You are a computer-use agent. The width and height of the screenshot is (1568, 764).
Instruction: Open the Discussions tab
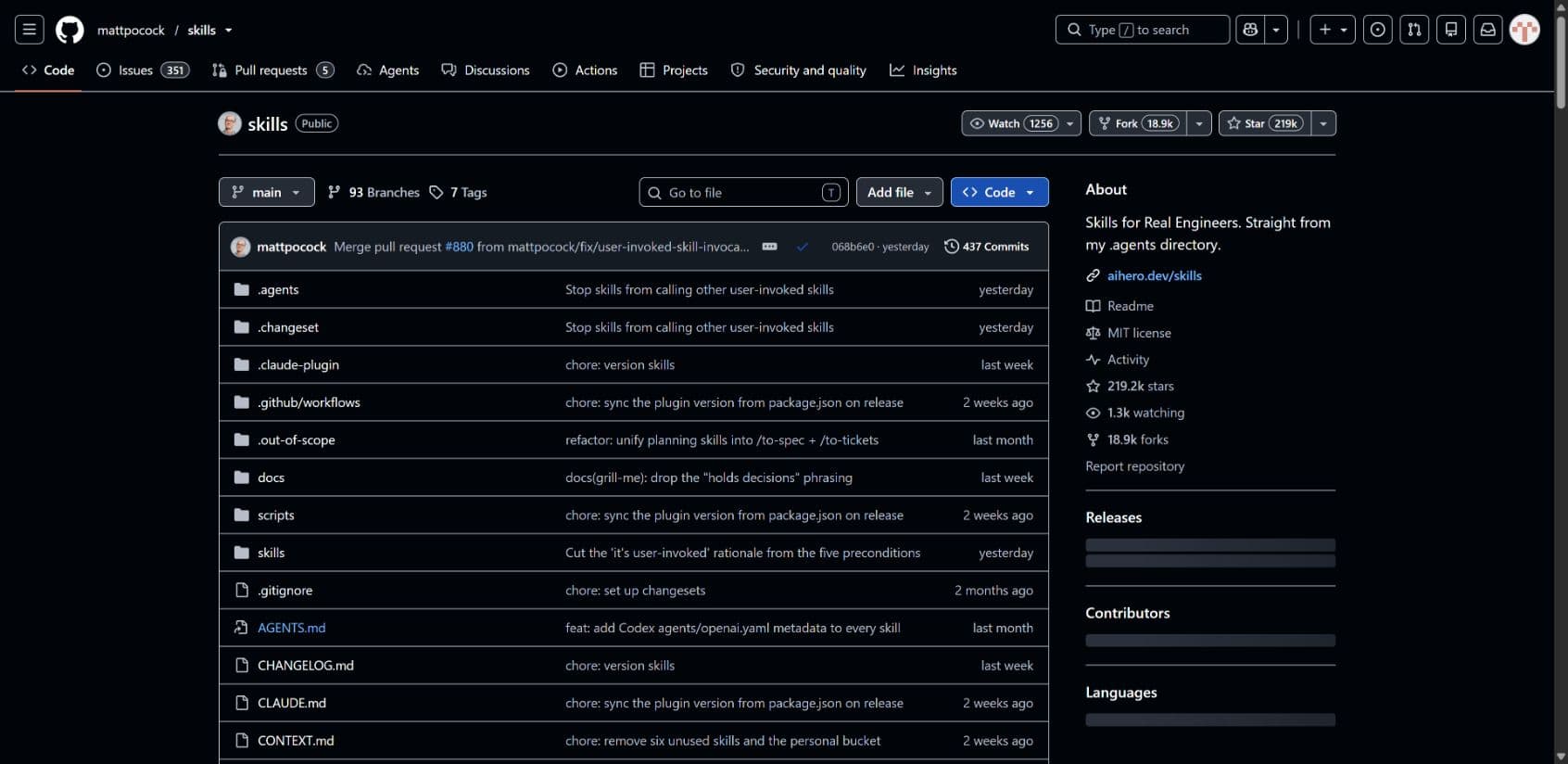[486, 70]
